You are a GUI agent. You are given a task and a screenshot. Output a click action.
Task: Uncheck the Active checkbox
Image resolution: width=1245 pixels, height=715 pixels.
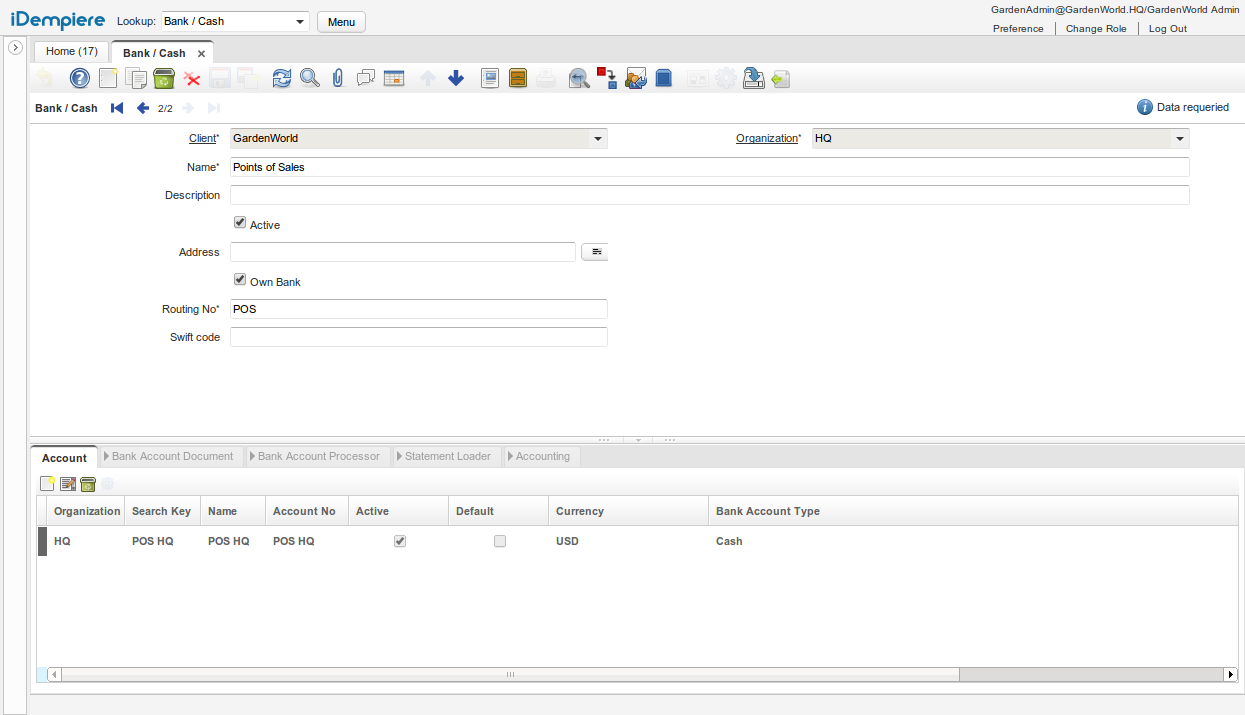click(x=240, y=224)
